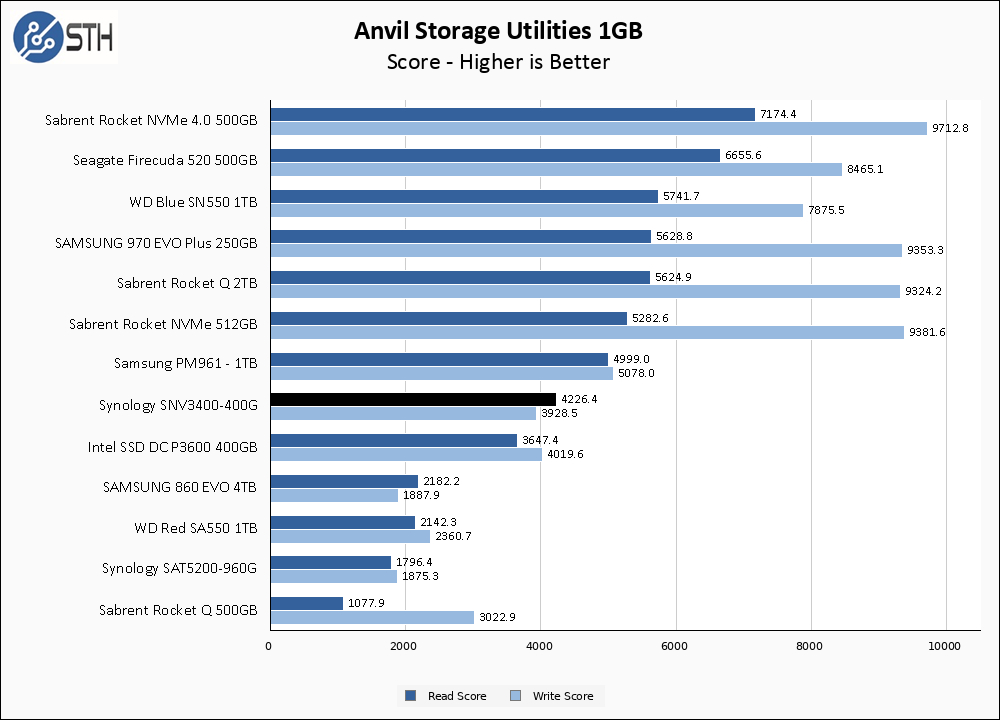Click the WD Blue SN550 1TB read bar
The width and height of the screenshot is (1000, 720).
click(463, 196)
